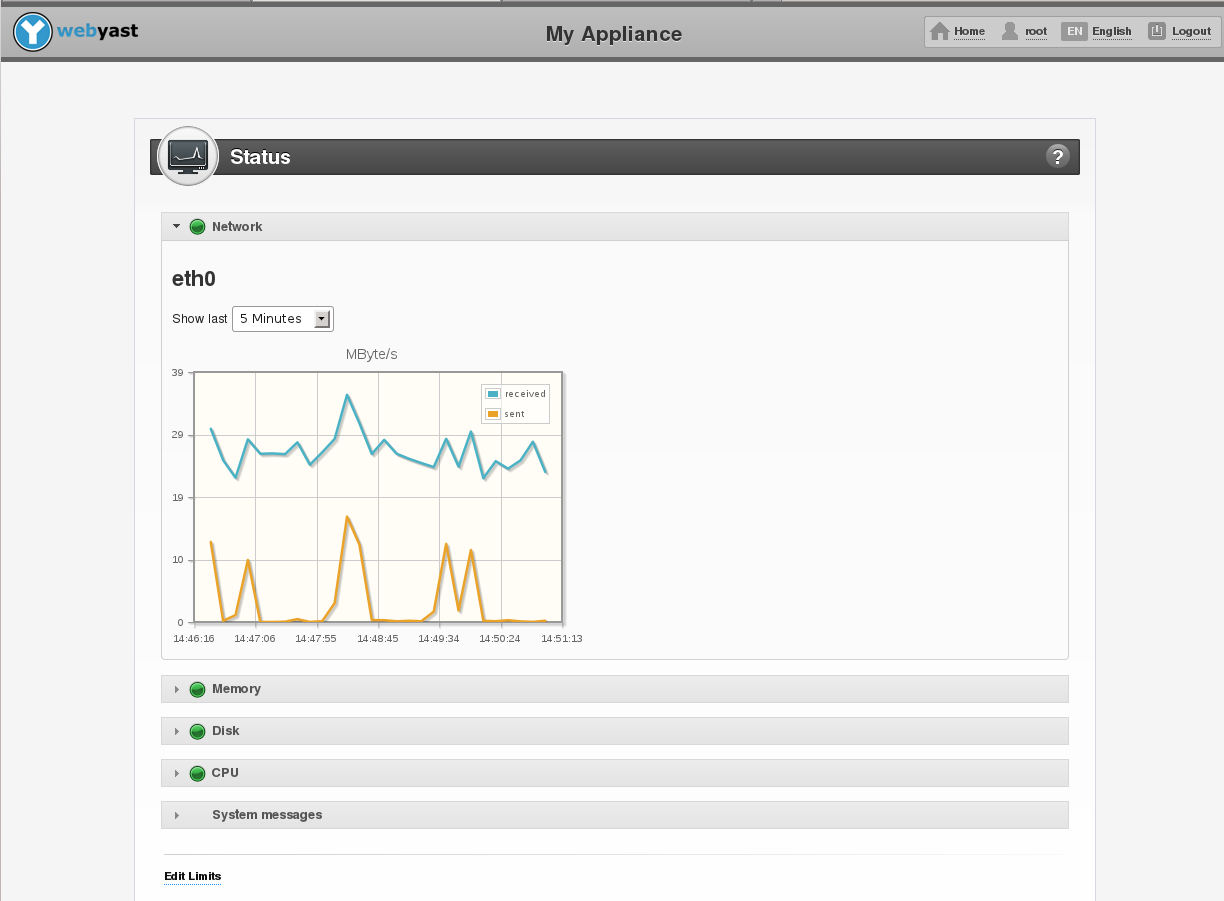Click the received line peak on chart
The height and width of the screenshot is (901, 1224).
[x=347, y=395]
